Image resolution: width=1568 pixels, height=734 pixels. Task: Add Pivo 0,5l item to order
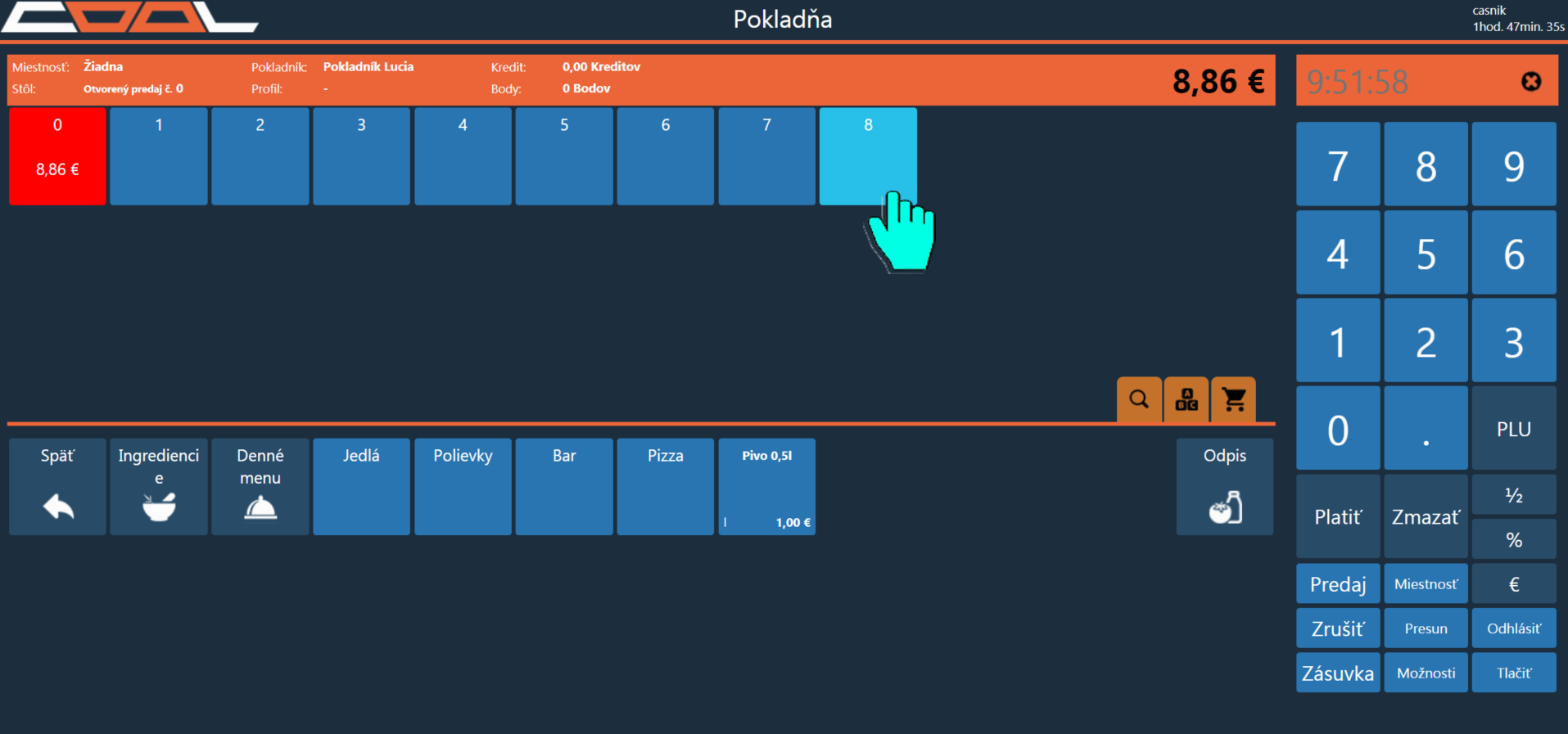pos(766,487)
